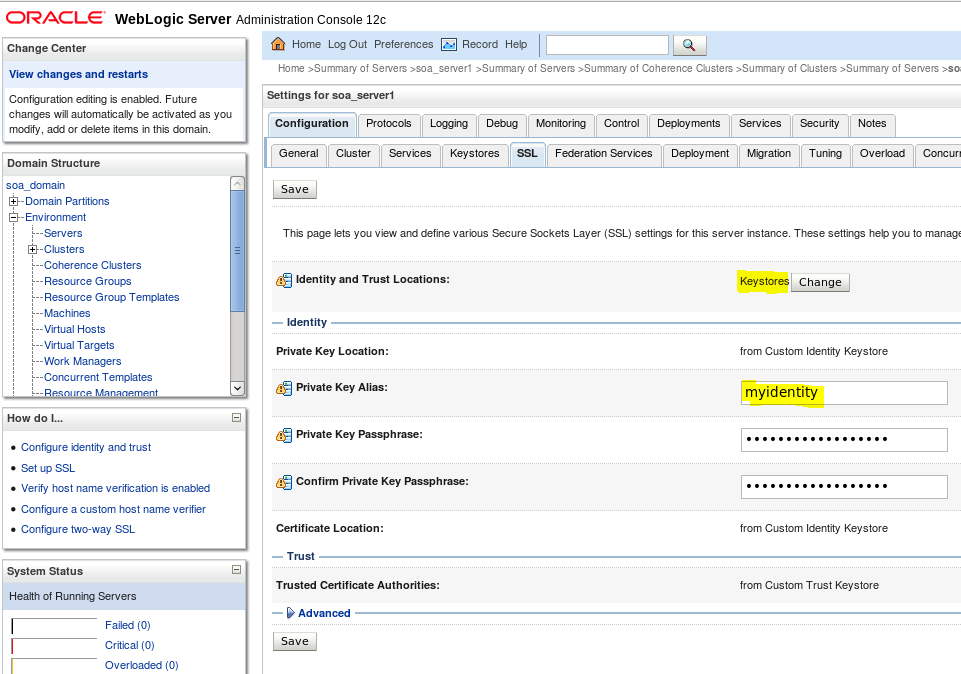This screenshot has height=674, width=961.
Task: Expand the Advanced section
Action: click(x=291, y=613)
